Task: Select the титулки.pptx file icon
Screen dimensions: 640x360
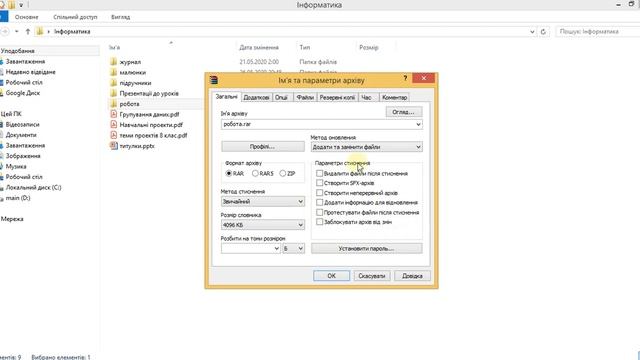Action: pyautogui.click(x=114, y=146)
